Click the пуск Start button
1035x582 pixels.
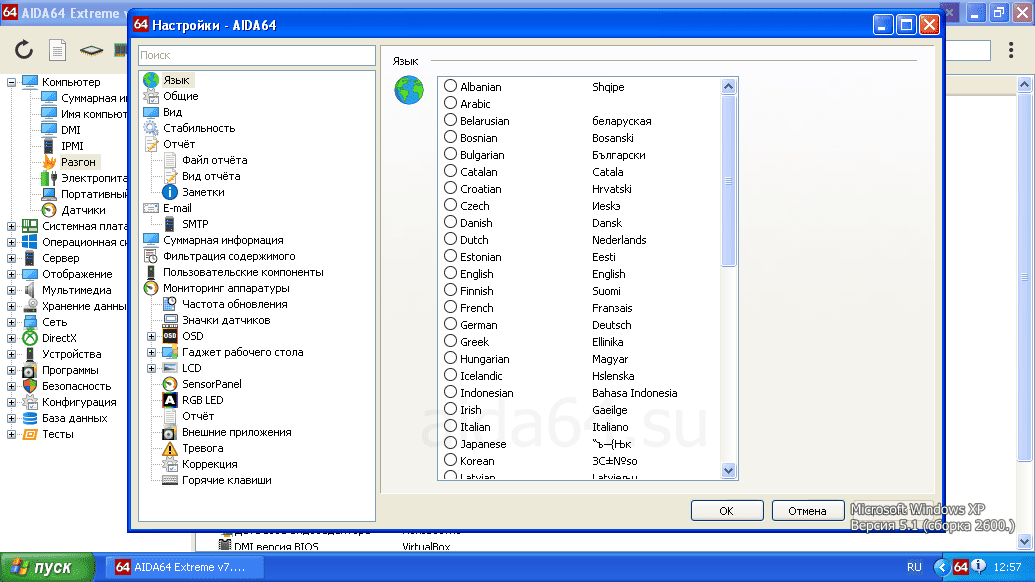[x=47, y=567]
